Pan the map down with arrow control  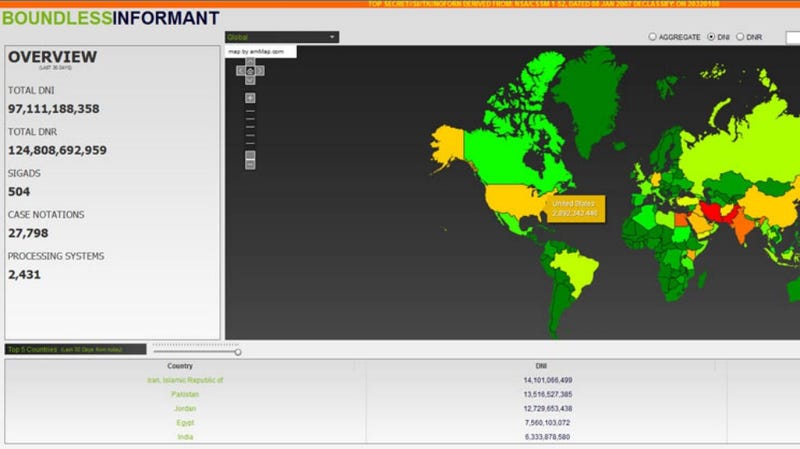tap(250, 80)
